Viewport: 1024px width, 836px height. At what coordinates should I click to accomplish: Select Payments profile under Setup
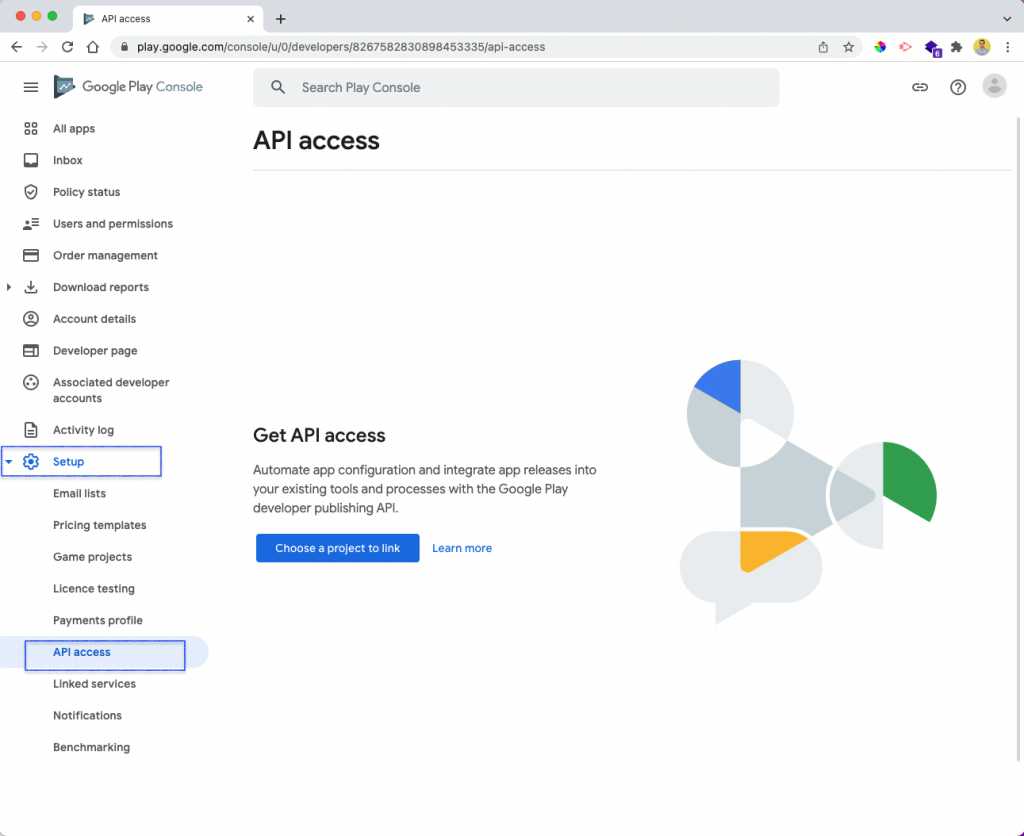click(x=98, y=620)
